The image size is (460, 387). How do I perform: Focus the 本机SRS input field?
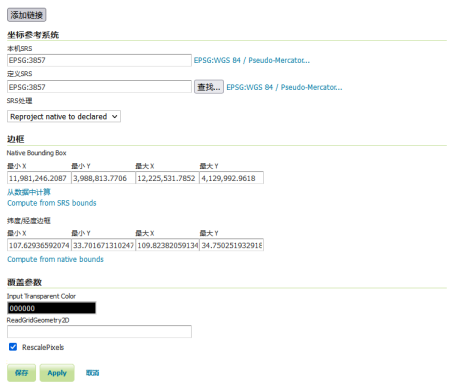click(99, 60)
